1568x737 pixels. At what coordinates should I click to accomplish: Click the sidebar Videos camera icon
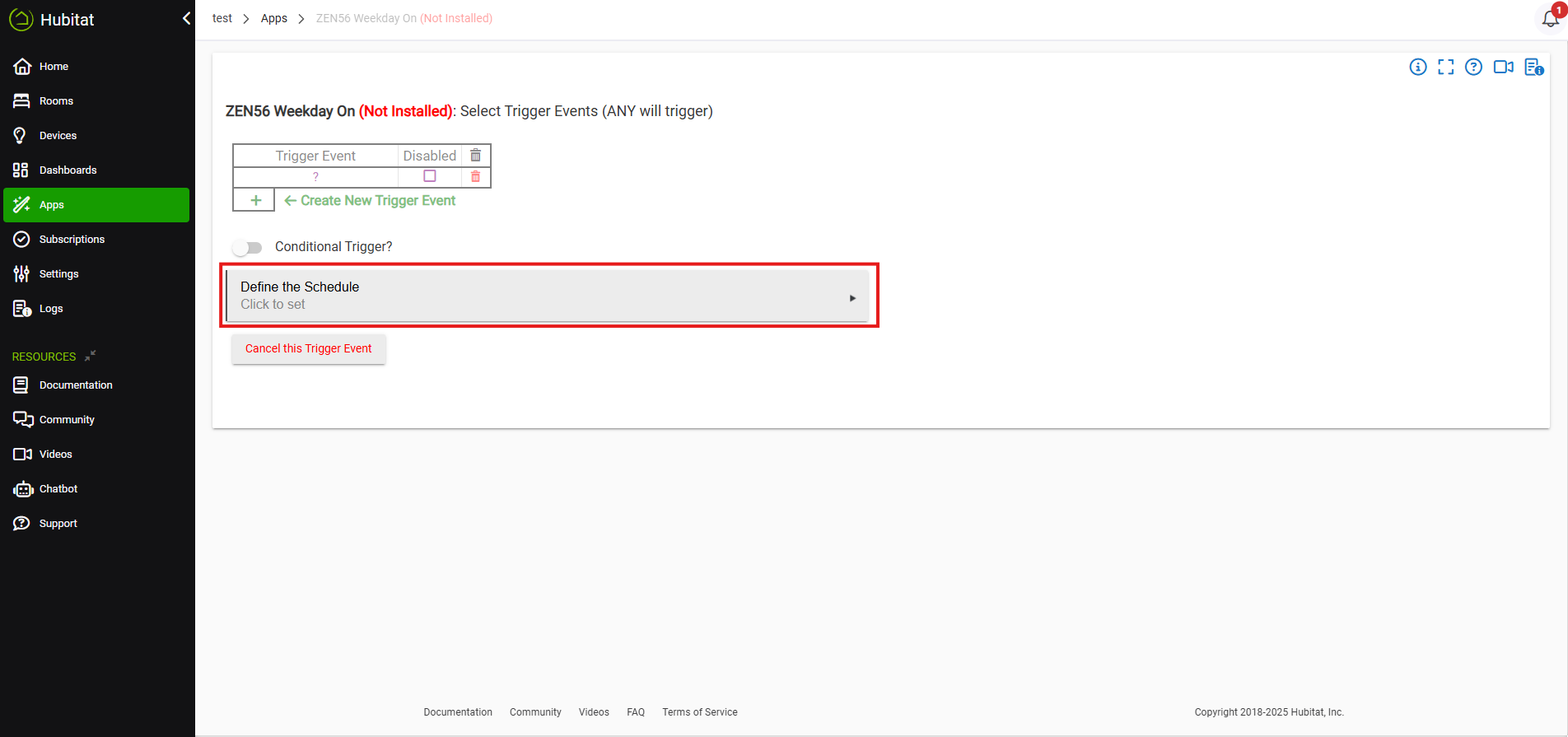coord(23,455)
